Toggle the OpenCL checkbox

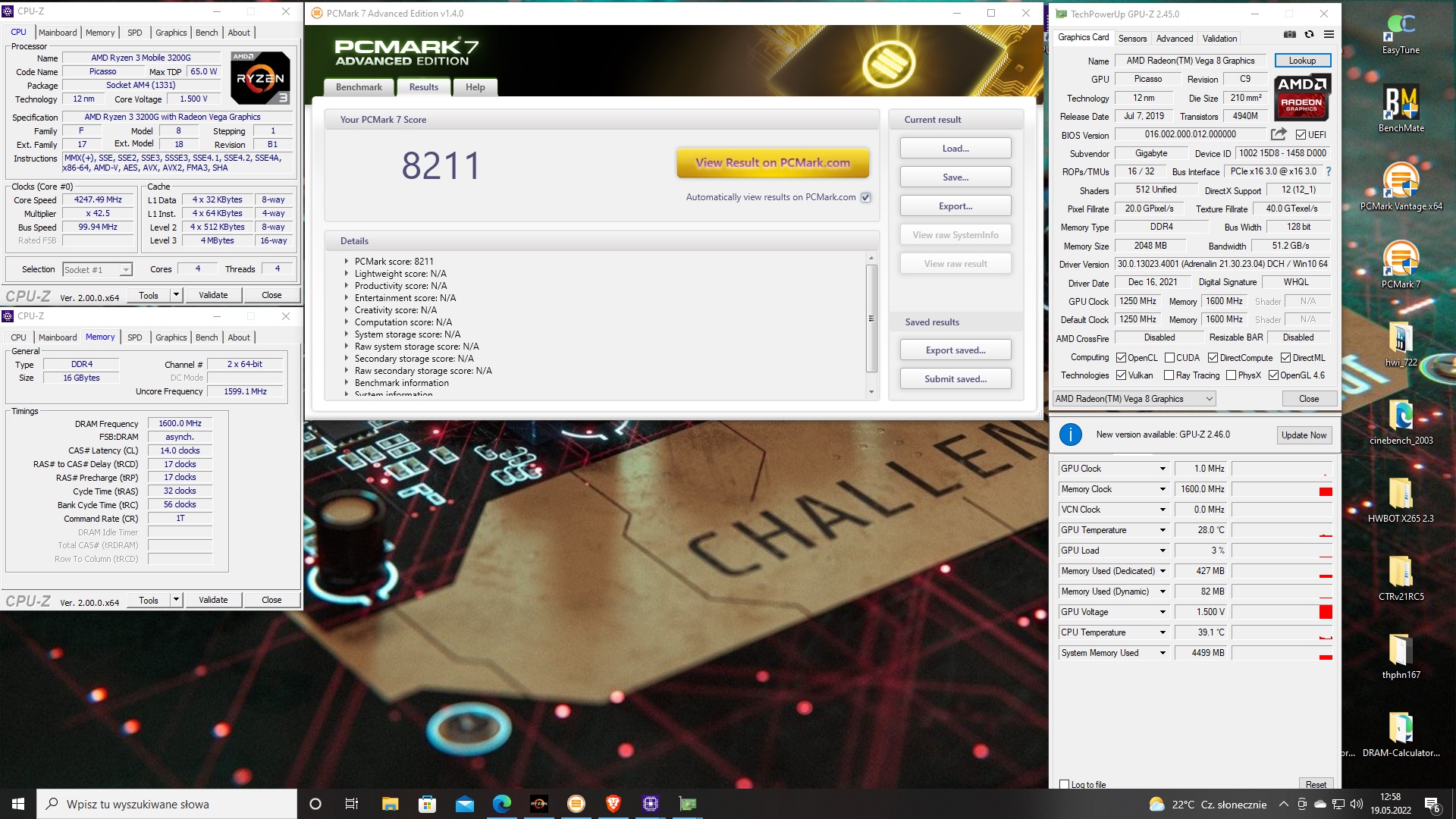point(1121,358)
